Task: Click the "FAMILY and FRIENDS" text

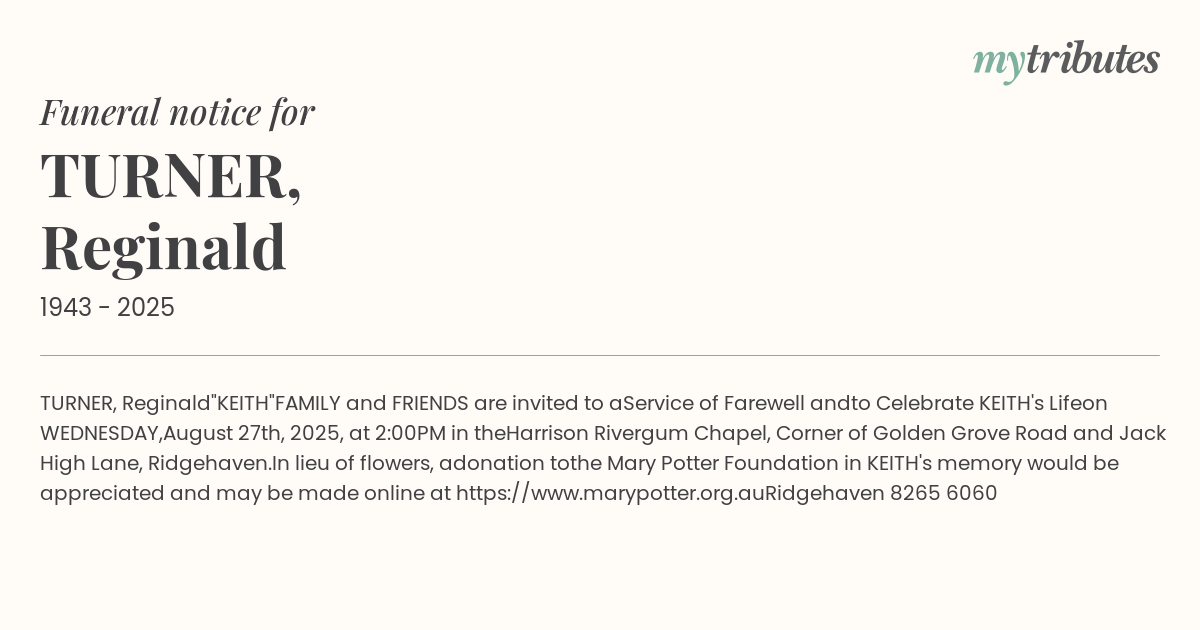Action: [x=371, y=403]
